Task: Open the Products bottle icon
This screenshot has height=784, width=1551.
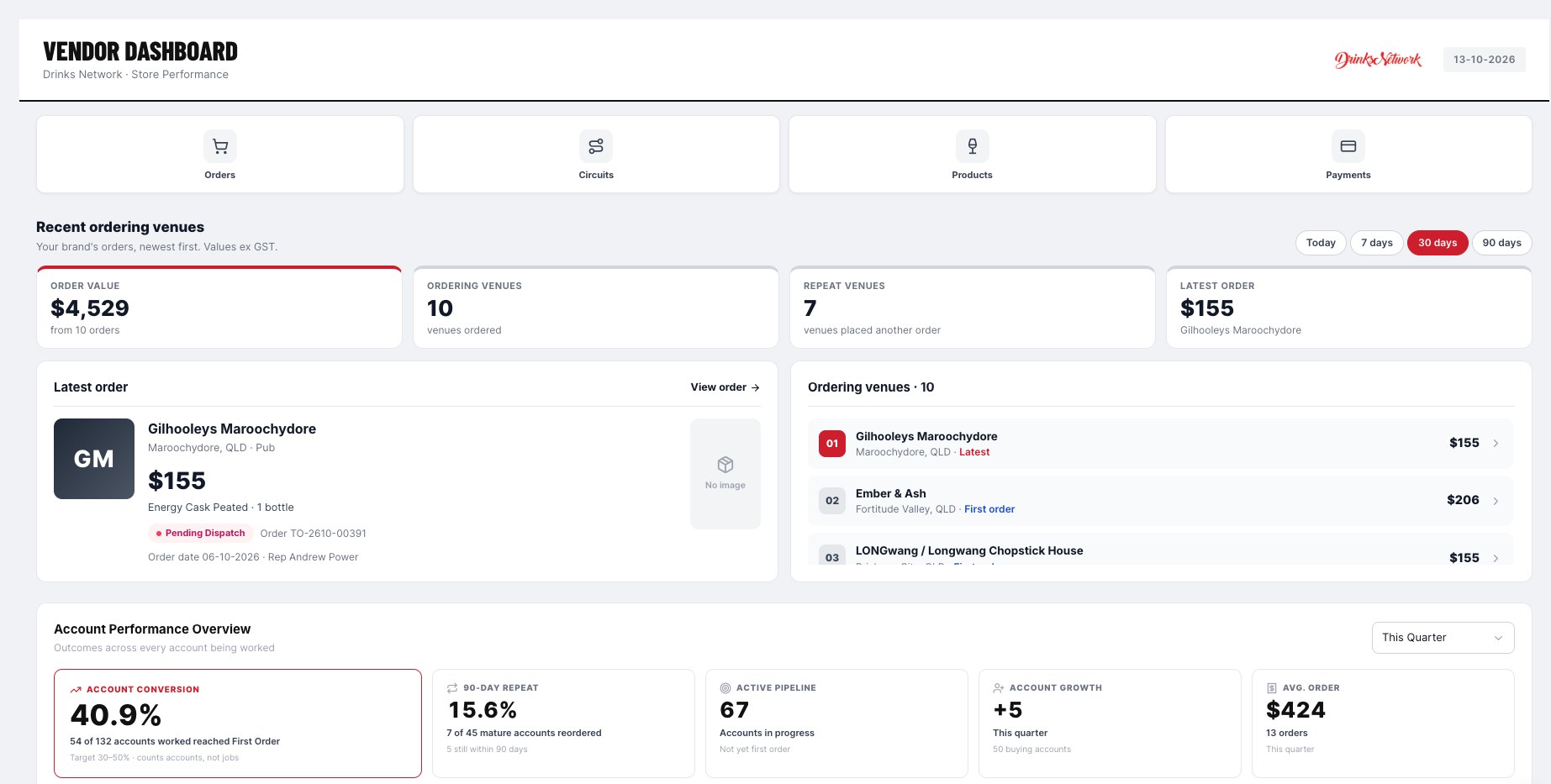Action: pyautogui.click(x=972, y=146)
